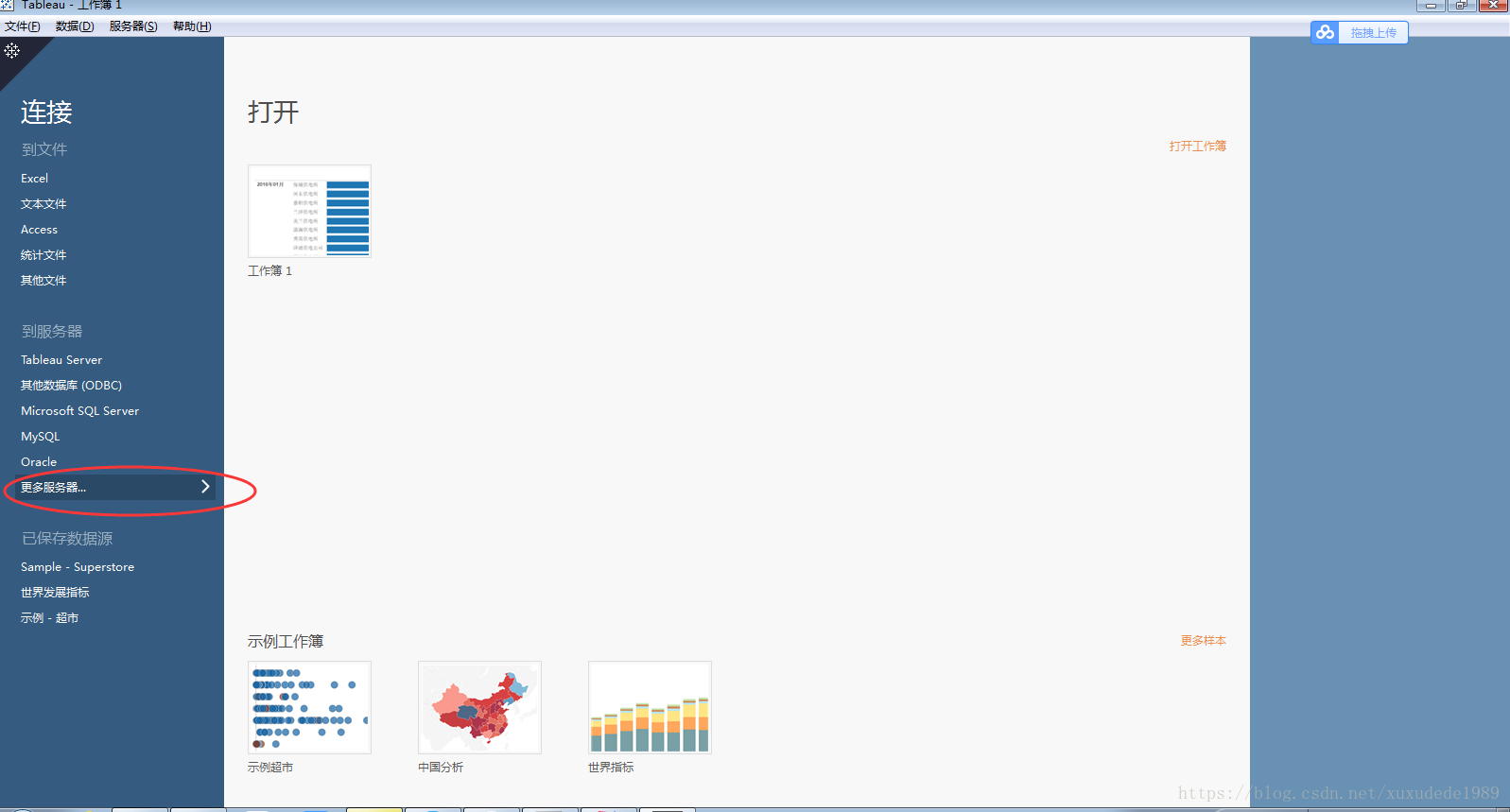Image resolution: width=1510 pixels, height=812 pixels.
Task: Select the 其他文件 connection option
Action: pyautogui.click(x=43, y=281)
